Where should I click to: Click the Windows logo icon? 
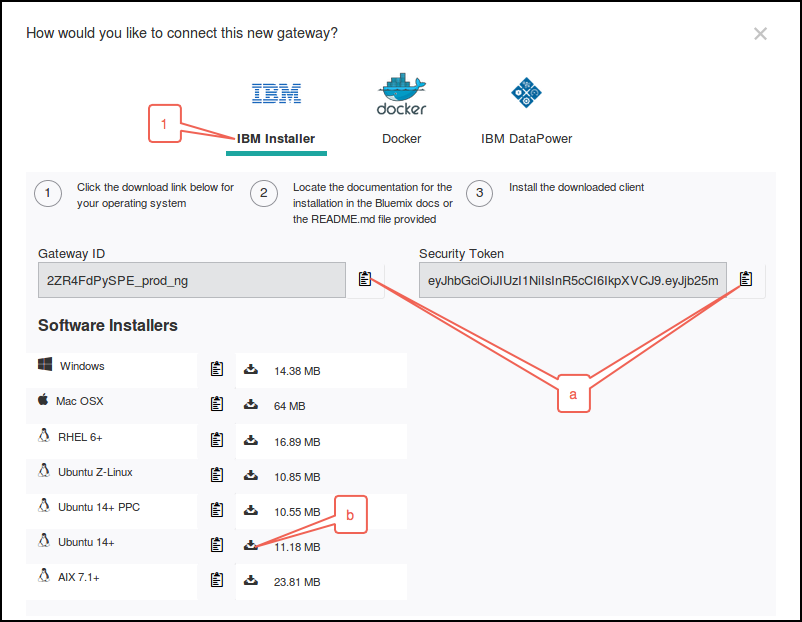(45, 364)
